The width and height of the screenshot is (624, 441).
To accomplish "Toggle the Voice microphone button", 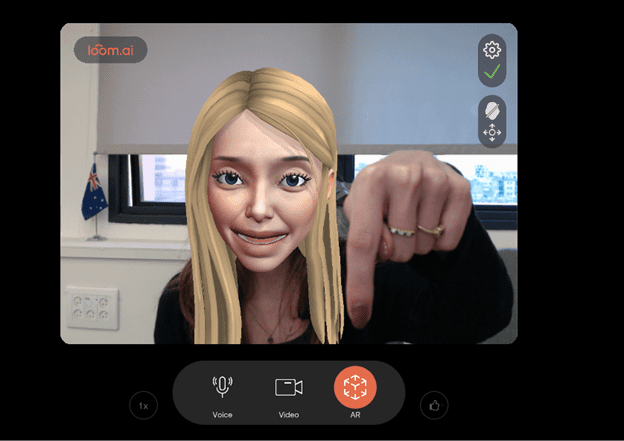I will click(222, 387).
